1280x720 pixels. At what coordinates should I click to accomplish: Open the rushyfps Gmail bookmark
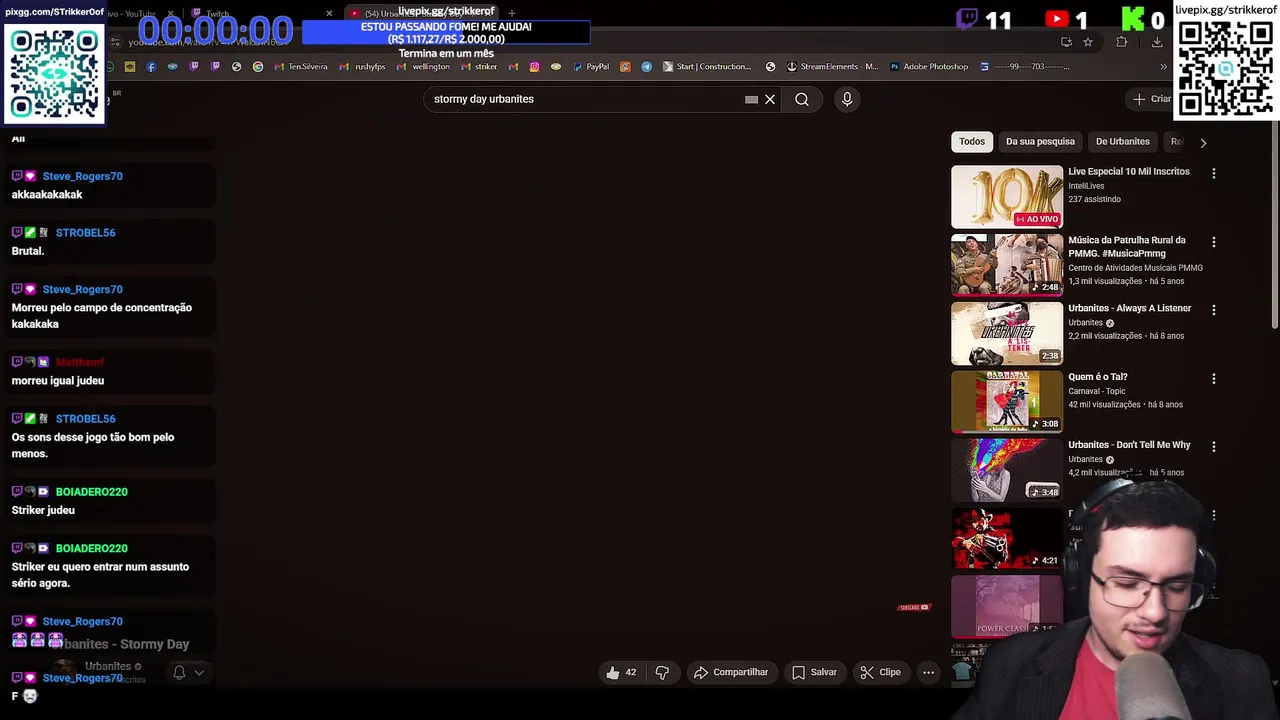pyautogui.click(x=363, y=67)
